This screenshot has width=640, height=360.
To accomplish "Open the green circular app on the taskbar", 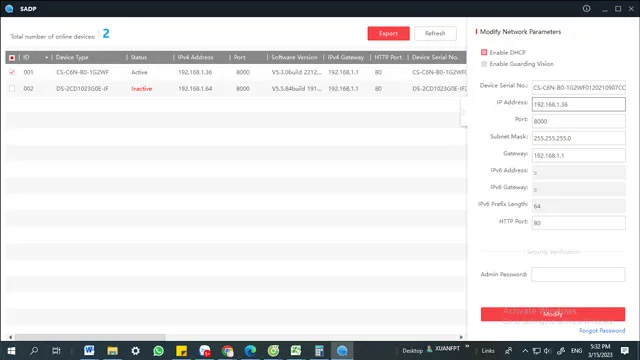I will pos(273,351).
